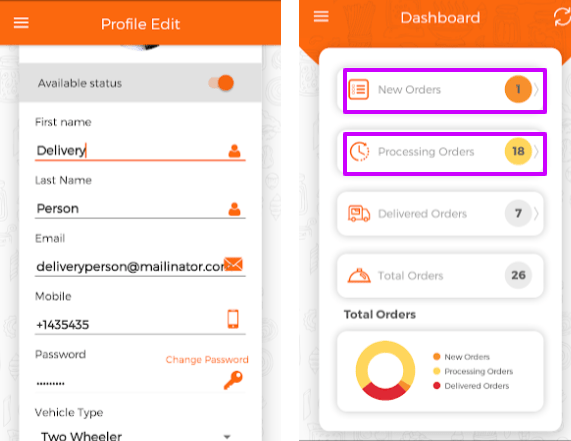Image resolution: width=571 pixels, height=441 pixels.
Task: Click the Profile Edit header title
Action: click(x=141, y=24)
